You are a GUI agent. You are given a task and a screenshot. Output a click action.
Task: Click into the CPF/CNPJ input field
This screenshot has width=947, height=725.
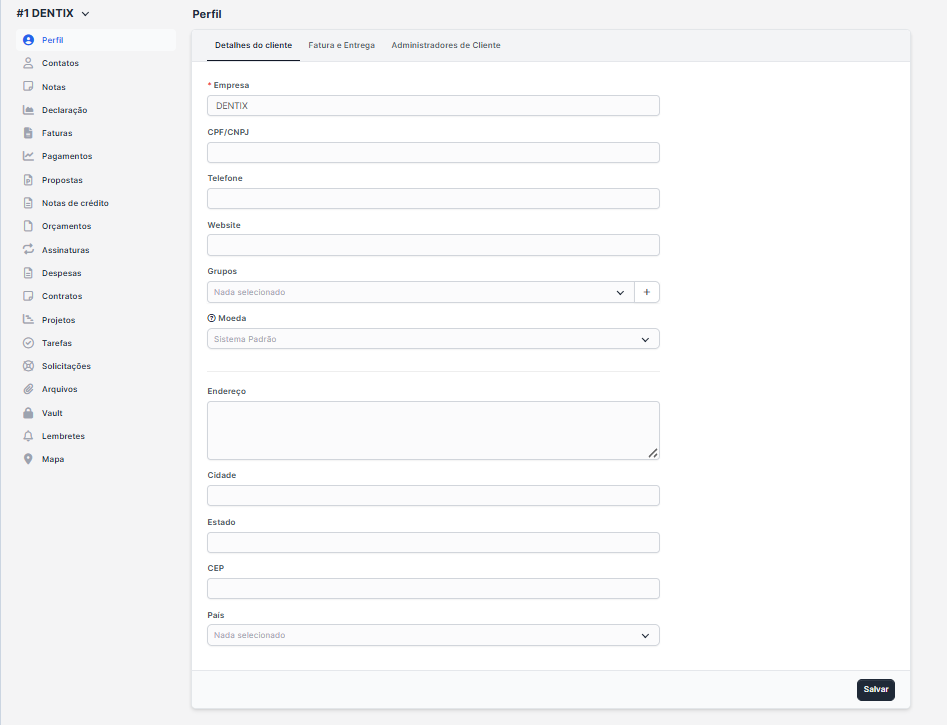click(x=433, y=152)
